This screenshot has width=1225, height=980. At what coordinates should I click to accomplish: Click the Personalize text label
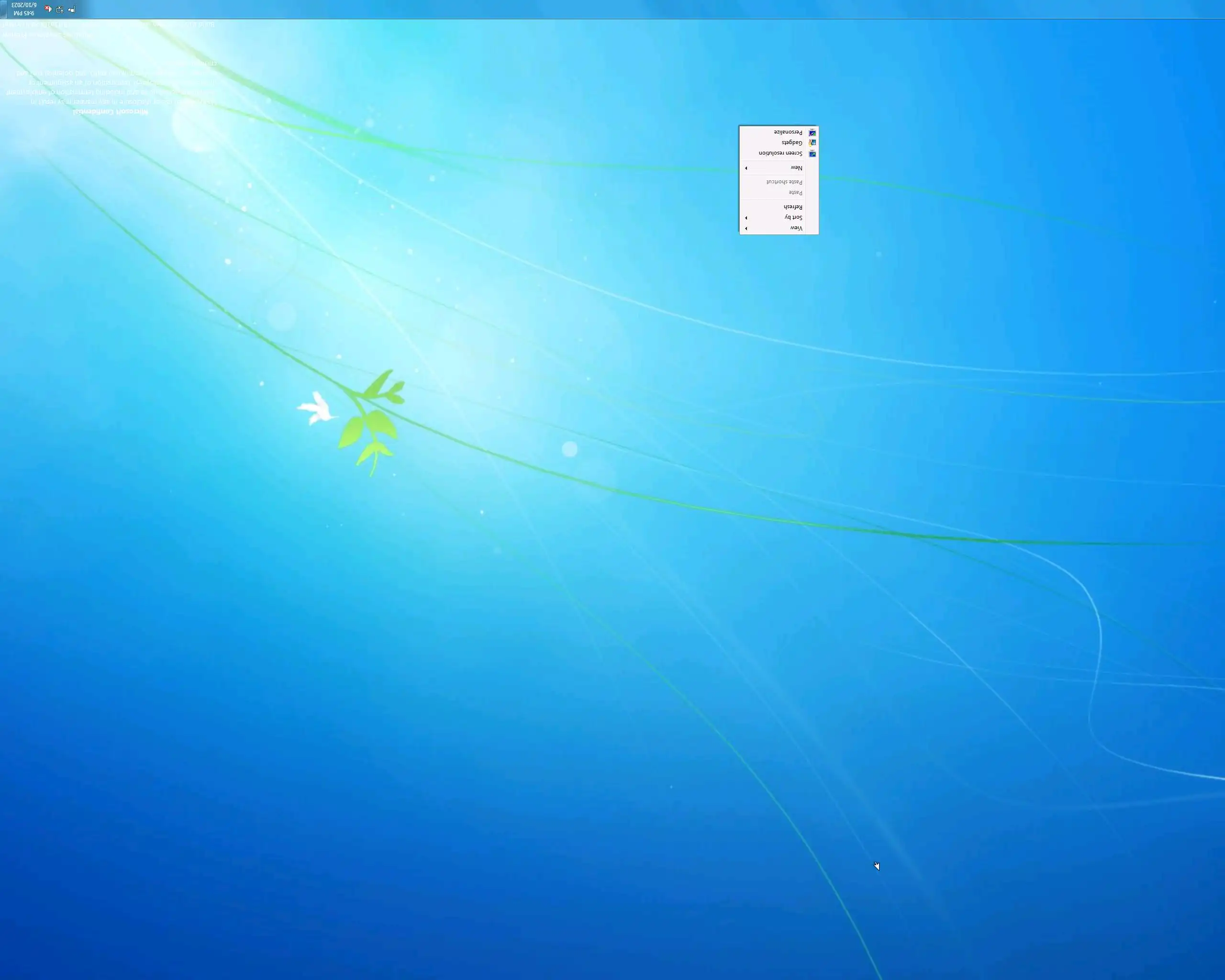(788, 133)
